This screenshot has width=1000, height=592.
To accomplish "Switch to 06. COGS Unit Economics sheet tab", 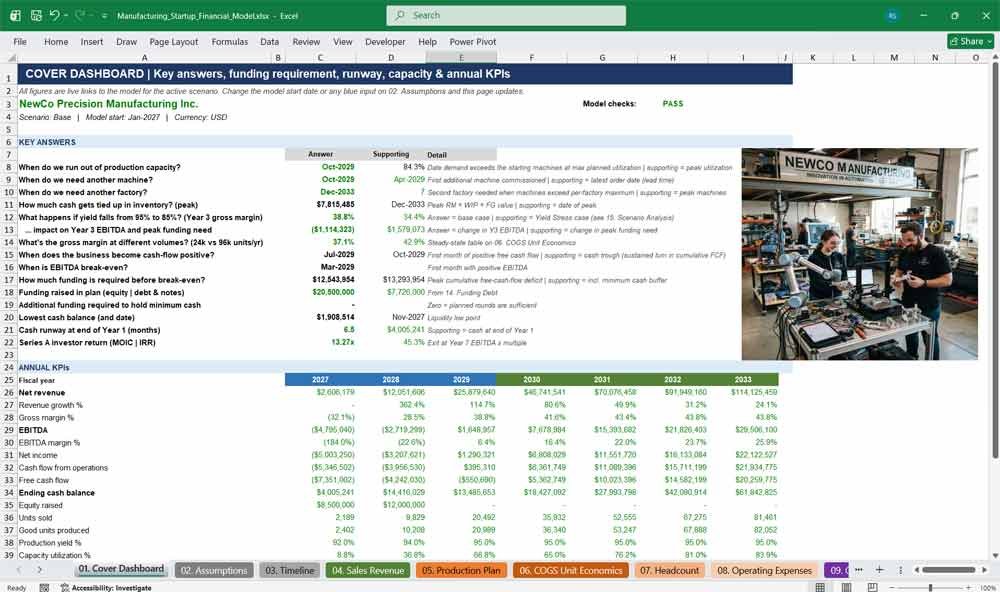I will [571, 570].
